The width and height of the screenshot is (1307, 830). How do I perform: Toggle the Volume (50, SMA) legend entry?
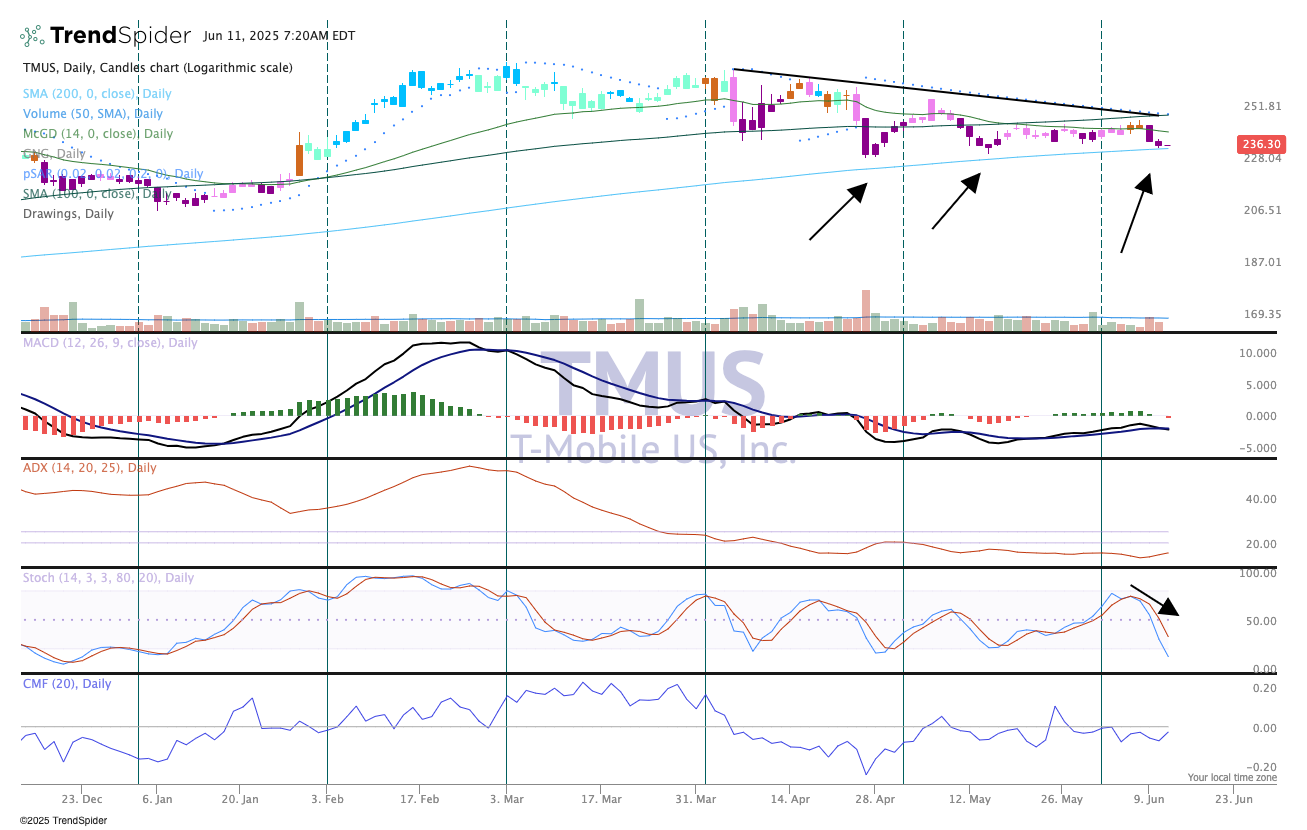coord(93,114)
